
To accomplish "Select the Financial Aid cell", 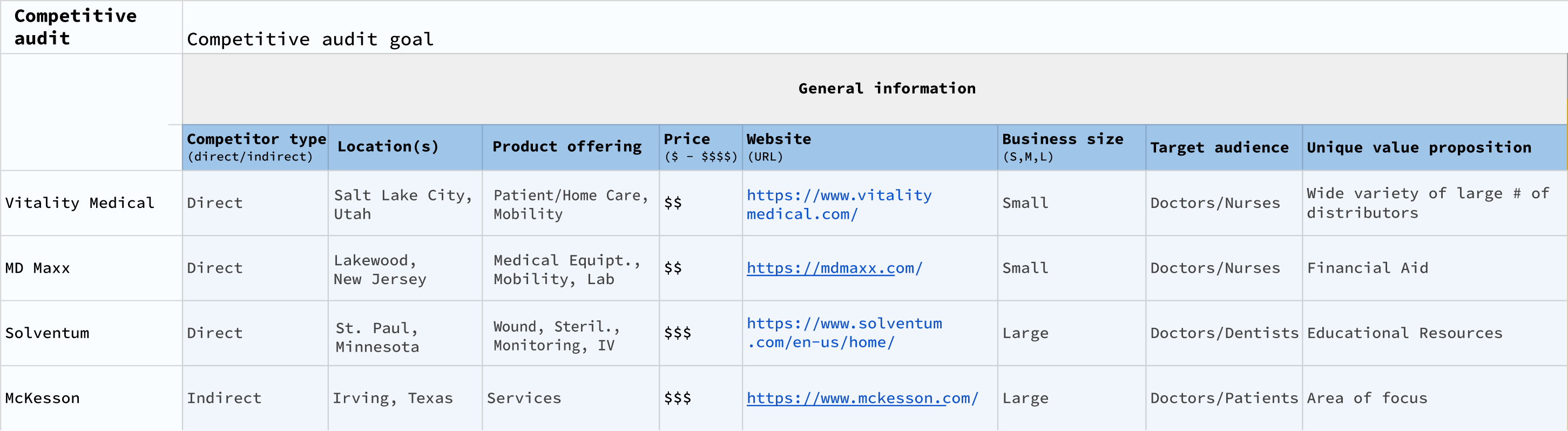I will coord(1367,268).
